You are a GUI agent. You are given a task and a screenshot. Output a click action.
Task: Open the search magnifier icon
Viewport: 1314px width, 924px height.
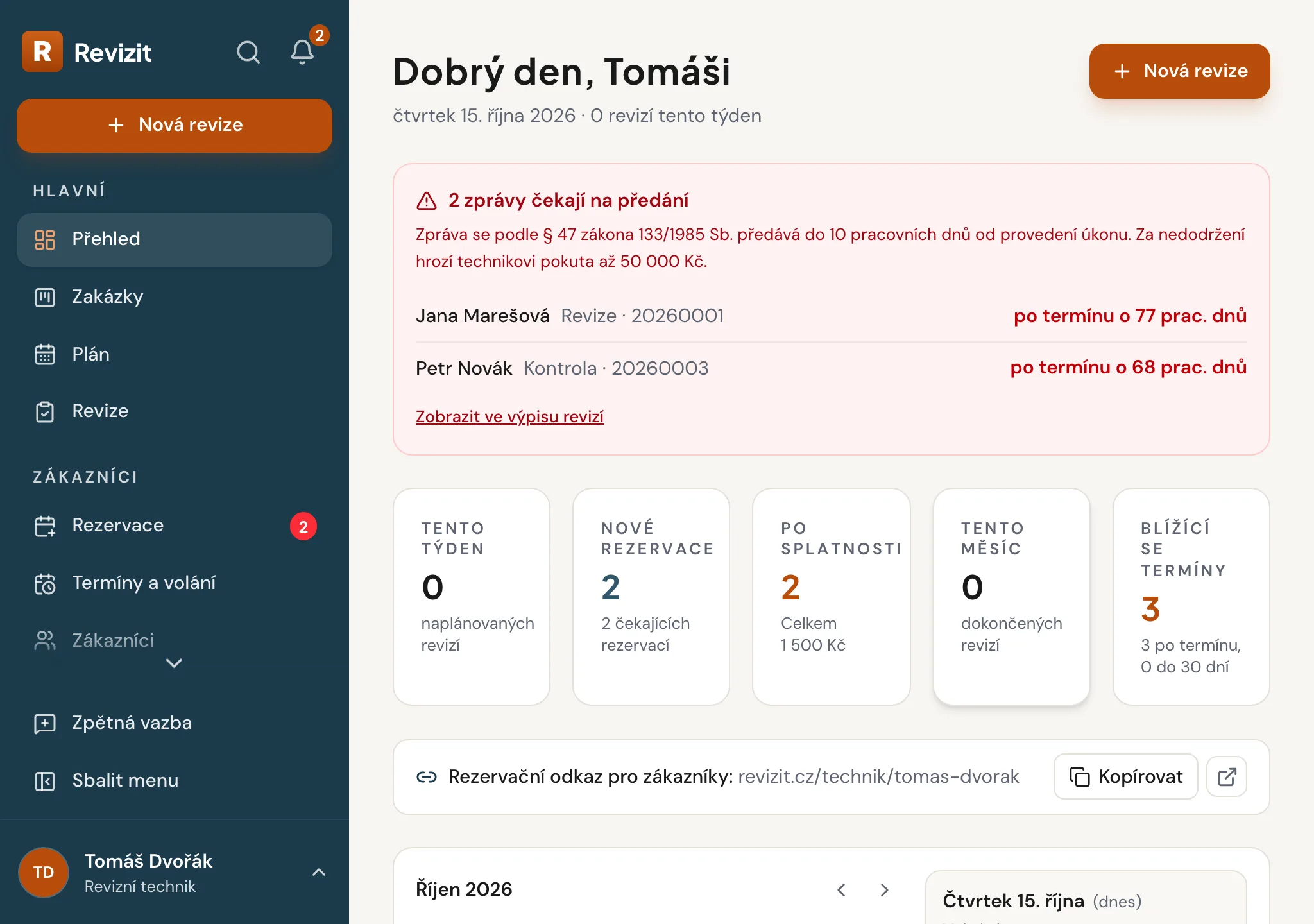coord(248,52)
